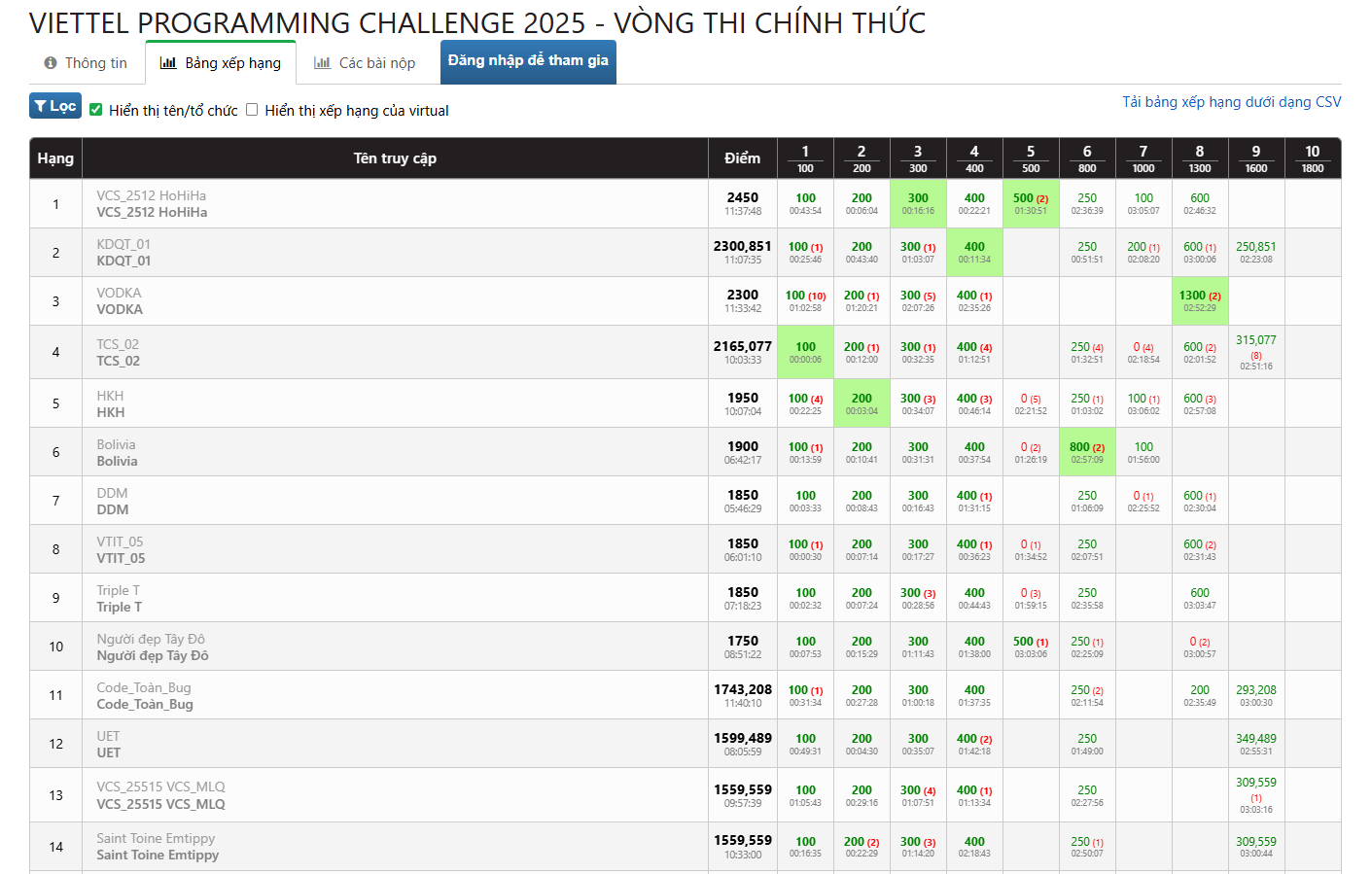Toggle Hiển thị tên/tổ chức checkbox
The image size is (1372, 874).
95,110
